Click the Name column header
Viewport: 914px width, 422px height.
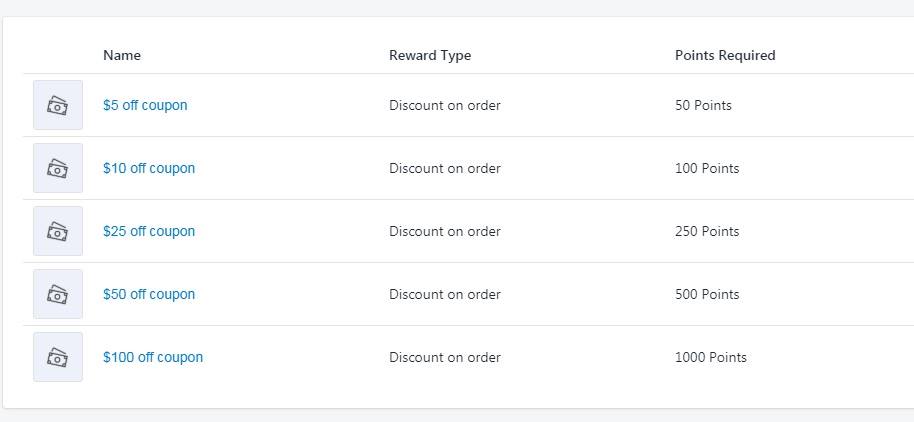point(122,55)
